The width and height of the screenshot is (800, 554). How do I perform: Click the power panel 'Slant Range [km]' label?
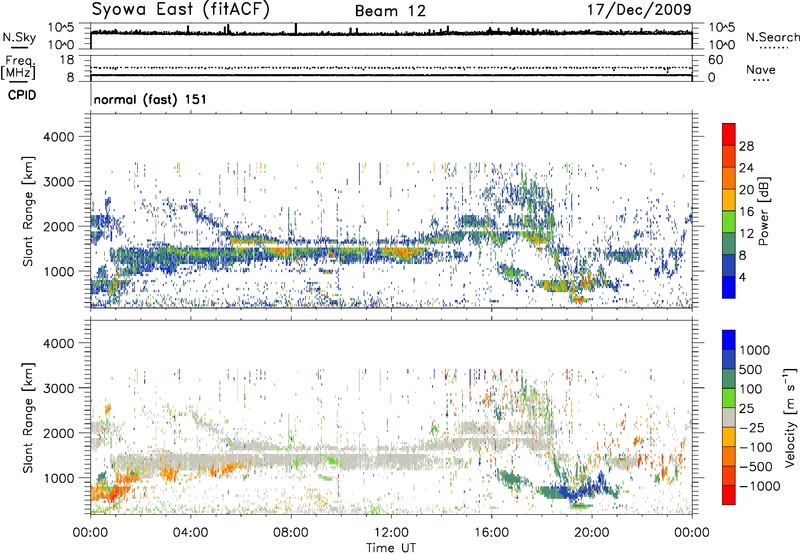coord(28,211)
